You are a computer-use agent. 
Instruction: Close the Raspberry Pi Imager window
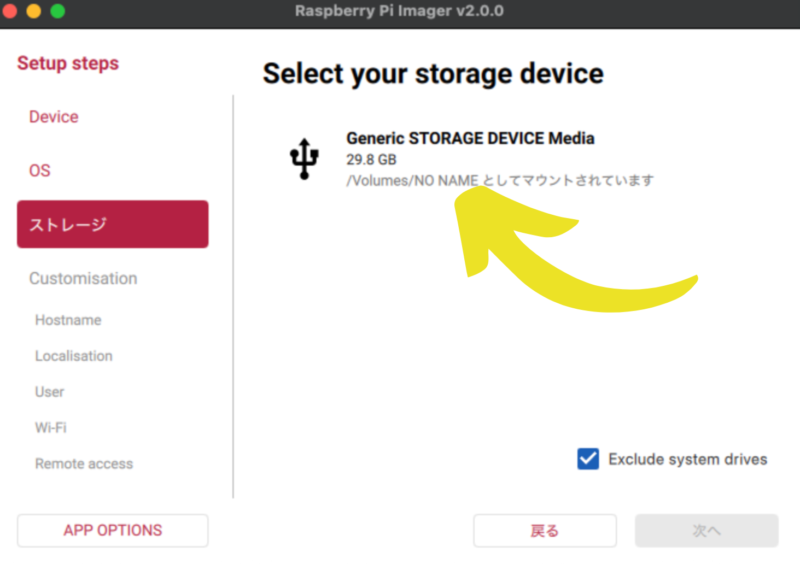point(11,11)
